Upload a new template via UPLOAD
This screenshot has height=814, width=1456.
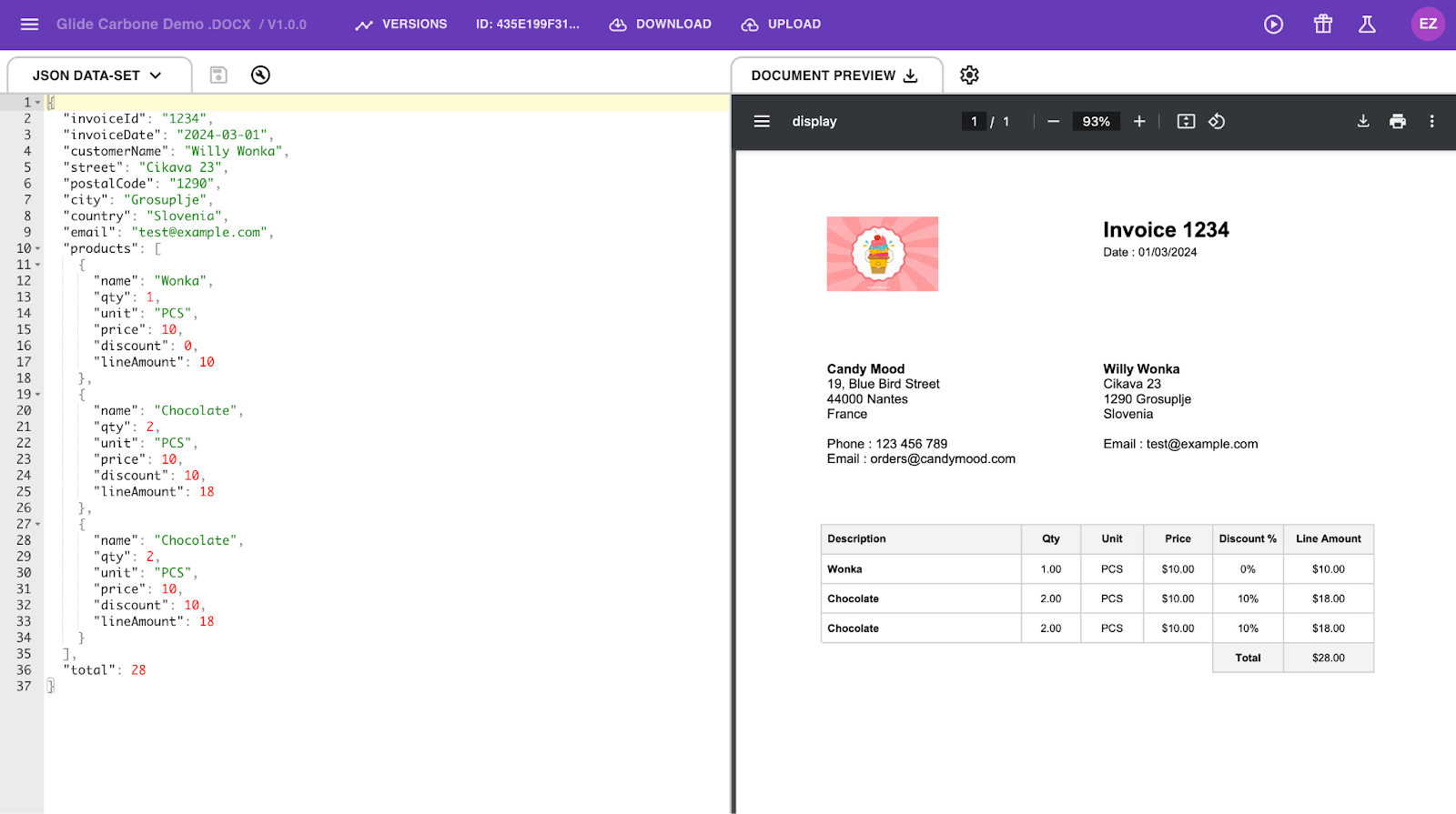tap(781, 25)
